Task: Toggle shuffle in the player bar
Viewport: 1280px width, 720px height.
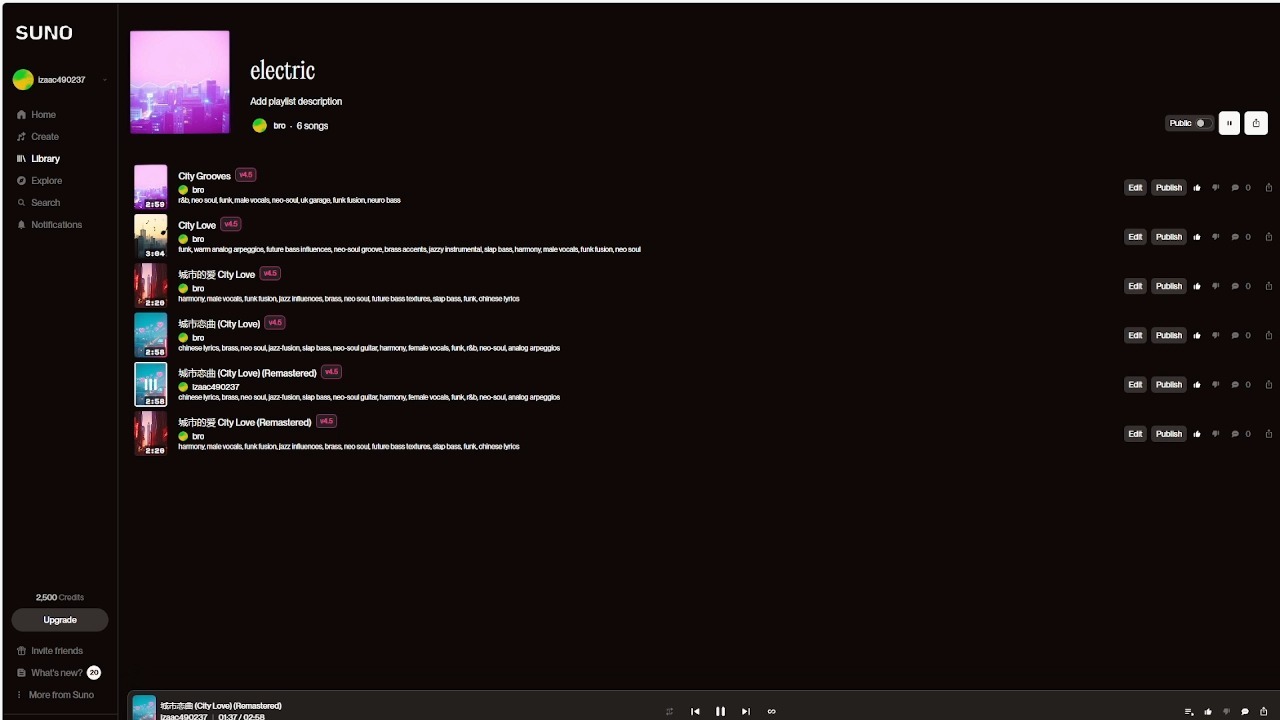Action: pyautogui.click(x=669, y=712)
